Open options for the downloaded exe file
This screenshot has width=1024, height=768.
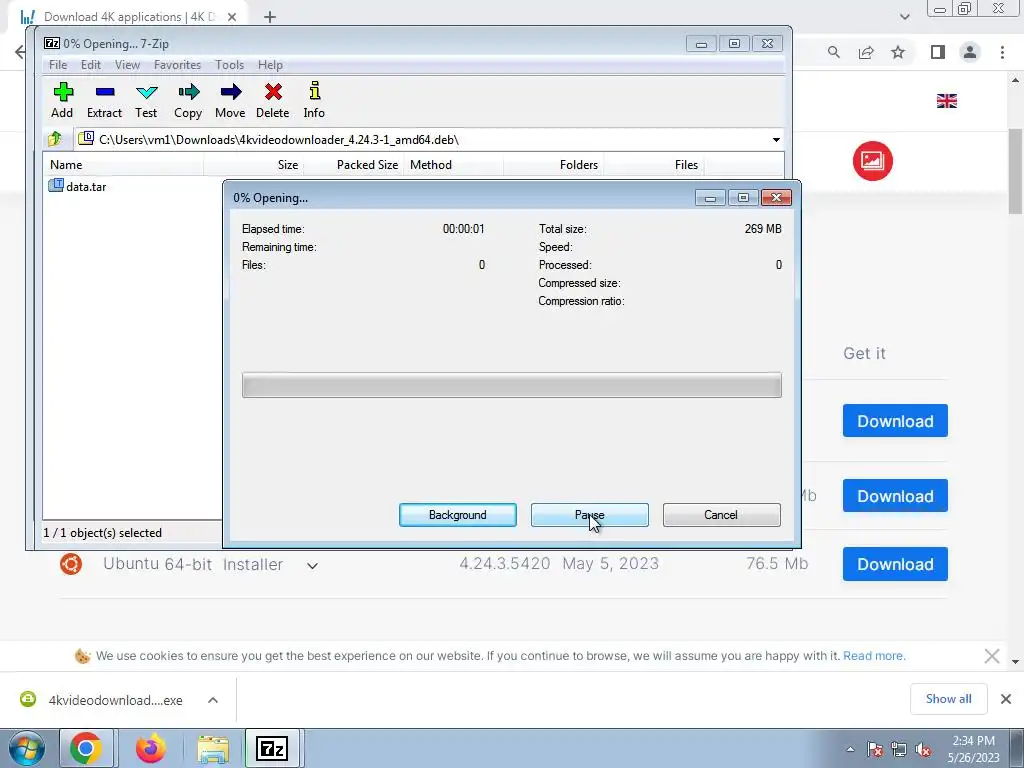coord(213,700)
